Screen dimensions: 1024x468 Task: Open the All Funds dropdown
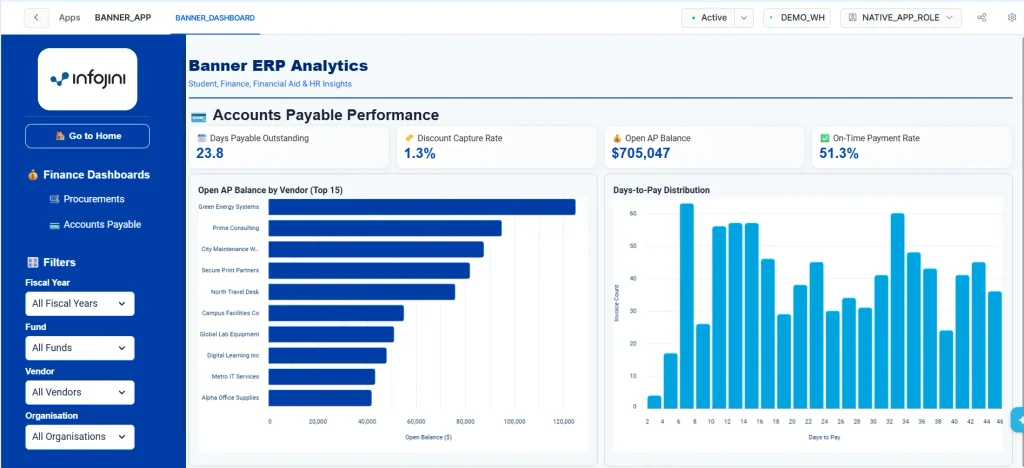pyautogui.click(x=80, y=348)
